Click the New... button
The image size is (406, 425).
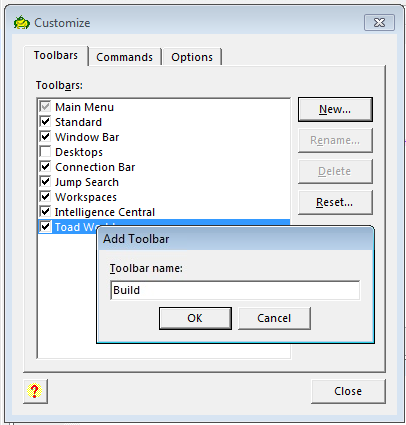pyautogui.click(x=335, y=109)
